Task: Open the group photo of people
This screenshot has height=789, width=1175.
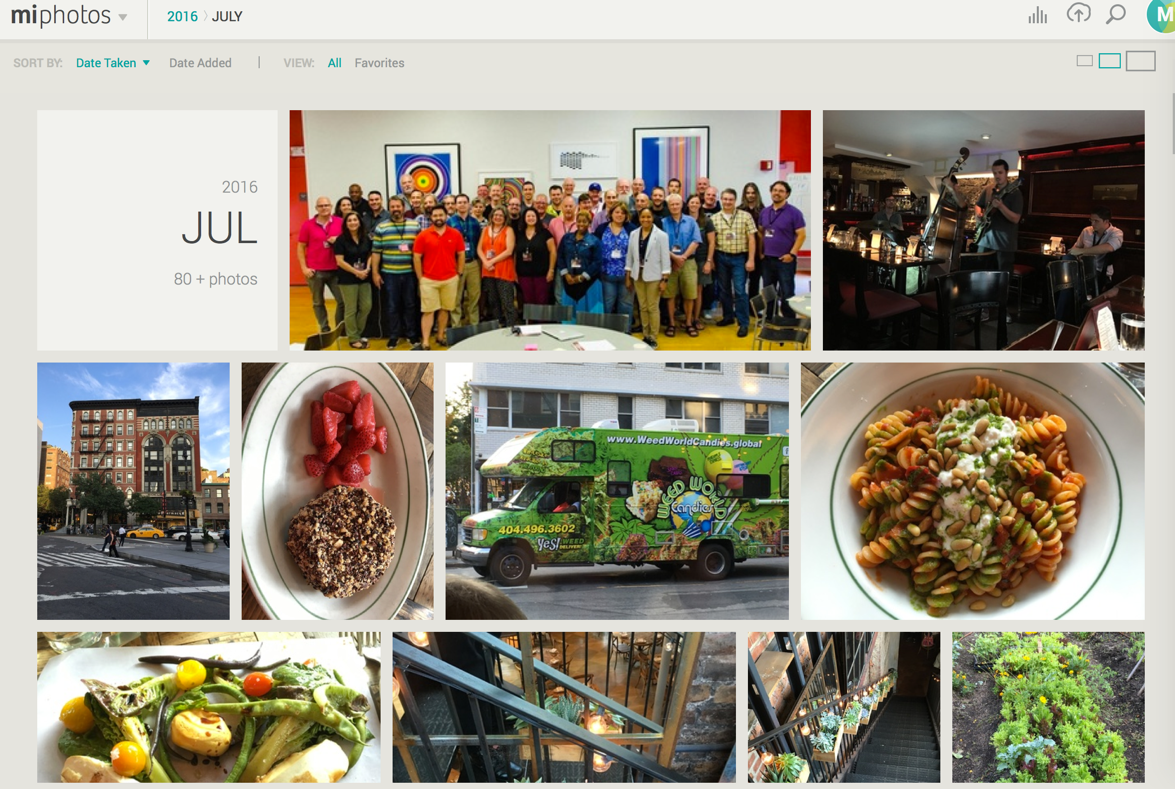Action: coord(550,230)
